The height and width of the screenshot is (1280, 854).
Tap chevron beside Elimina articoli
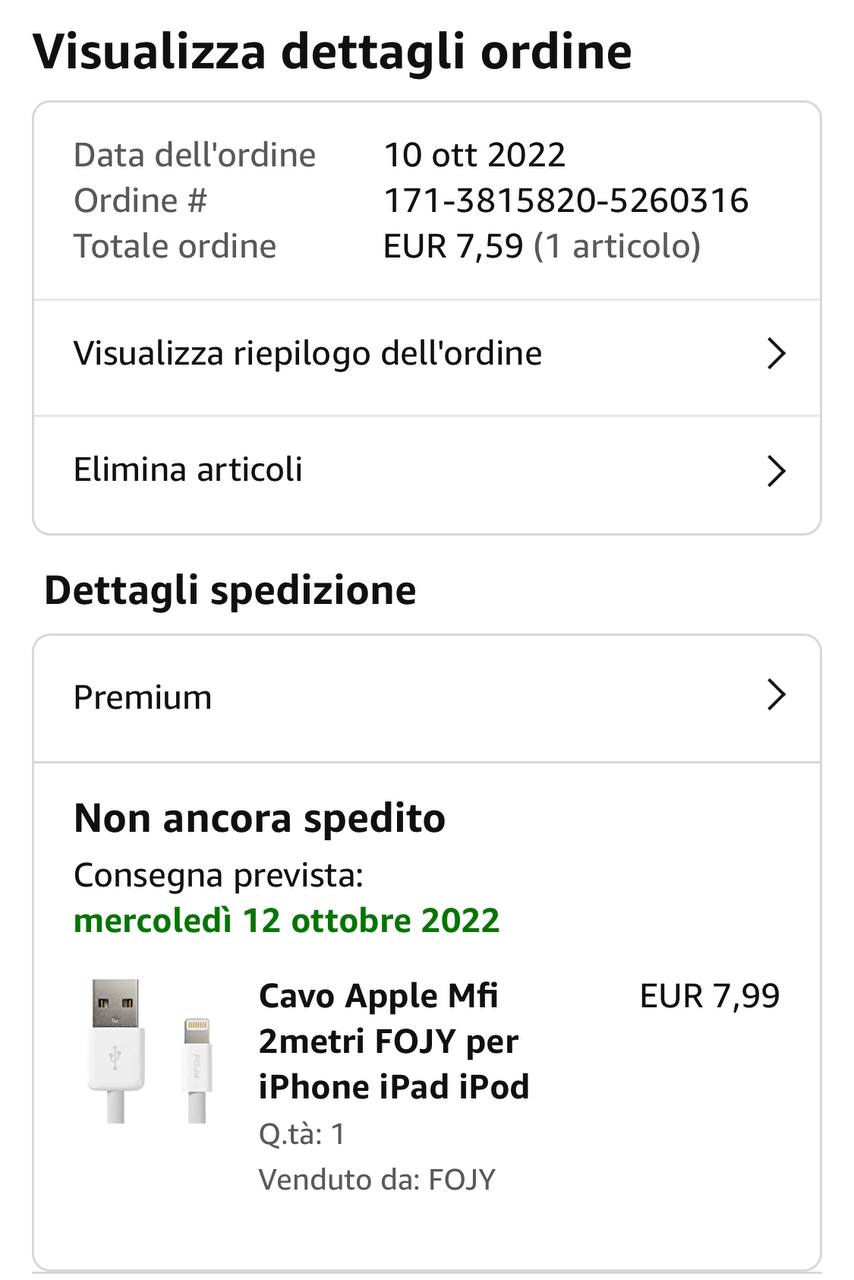pos(776,471)
